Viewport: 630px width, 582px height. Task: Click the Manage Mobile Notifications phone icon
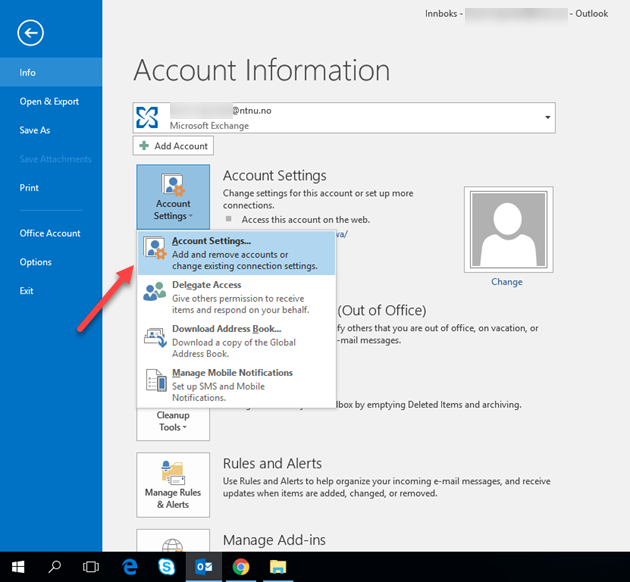coord(156,380)
